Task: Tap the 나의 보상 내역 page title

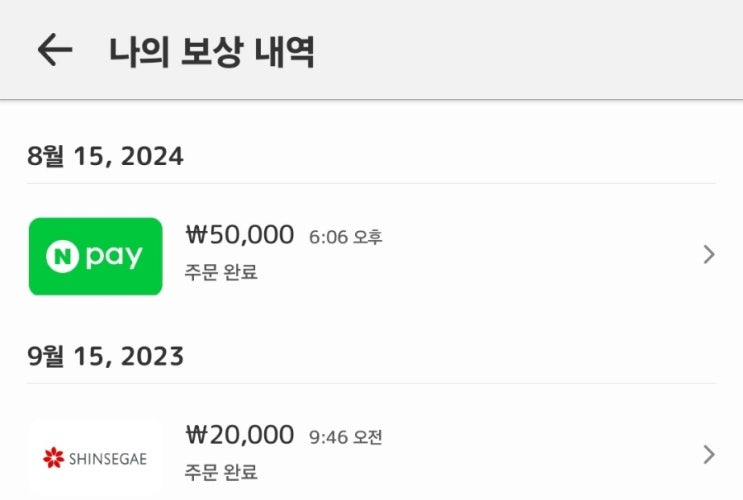Action: coord(212,51)
